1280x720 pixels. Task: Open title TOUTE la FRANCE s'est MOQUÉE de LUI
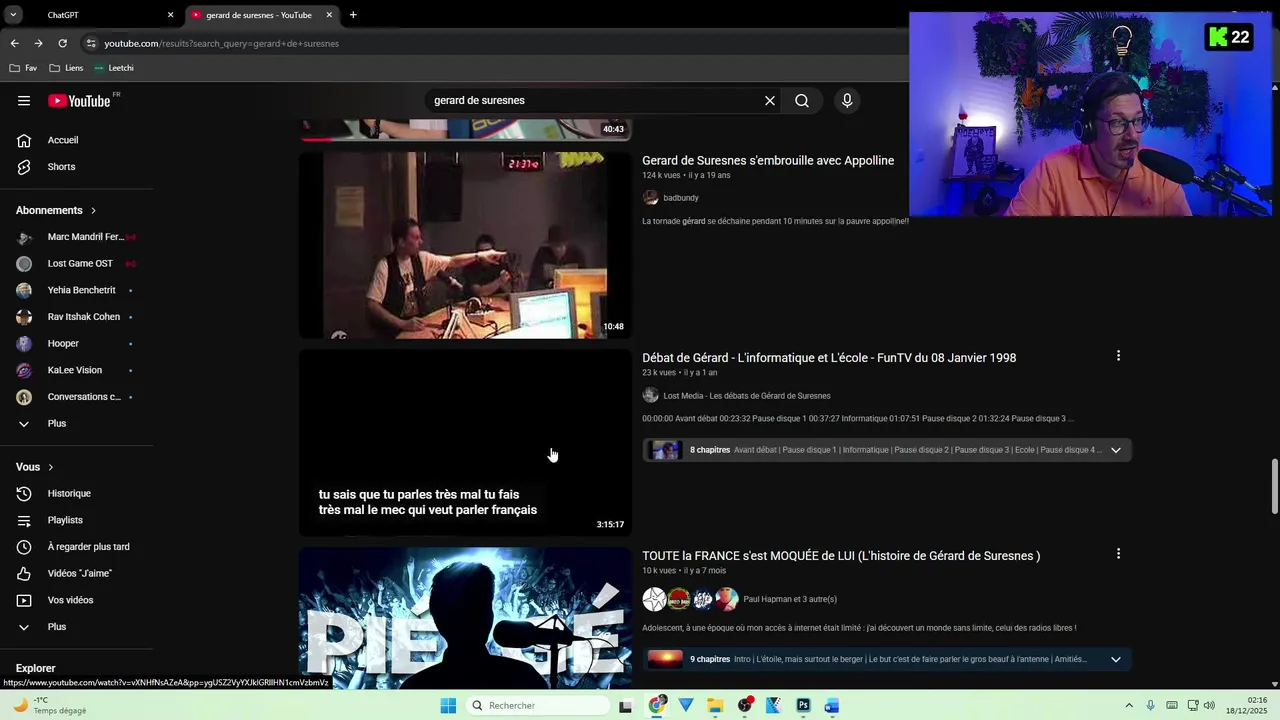pos(841,556)
